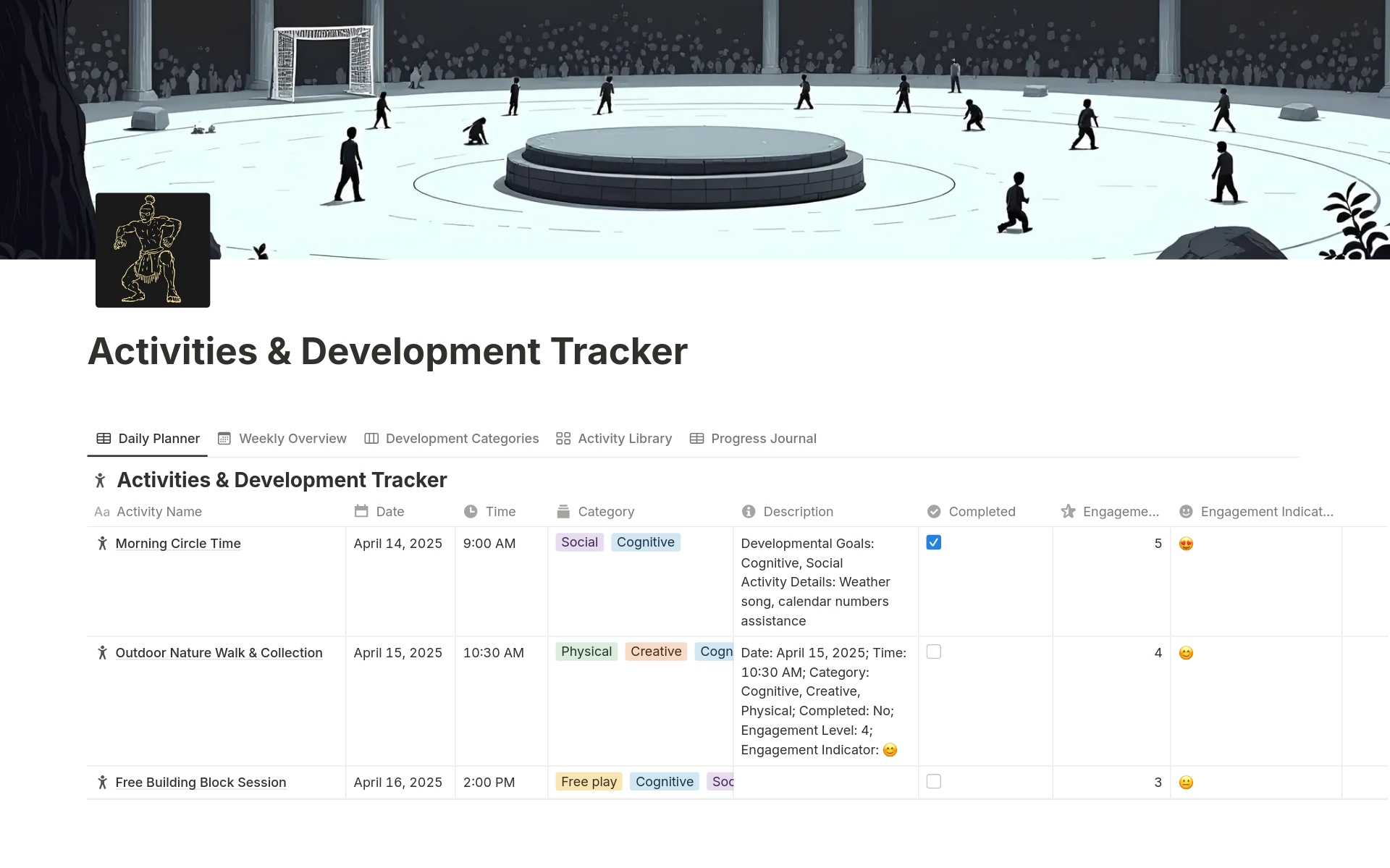The width and height of the screenshot is (1390, 868).
Task: Click the page title Activities & Development Tracker
Action: (x=387, y=351)
